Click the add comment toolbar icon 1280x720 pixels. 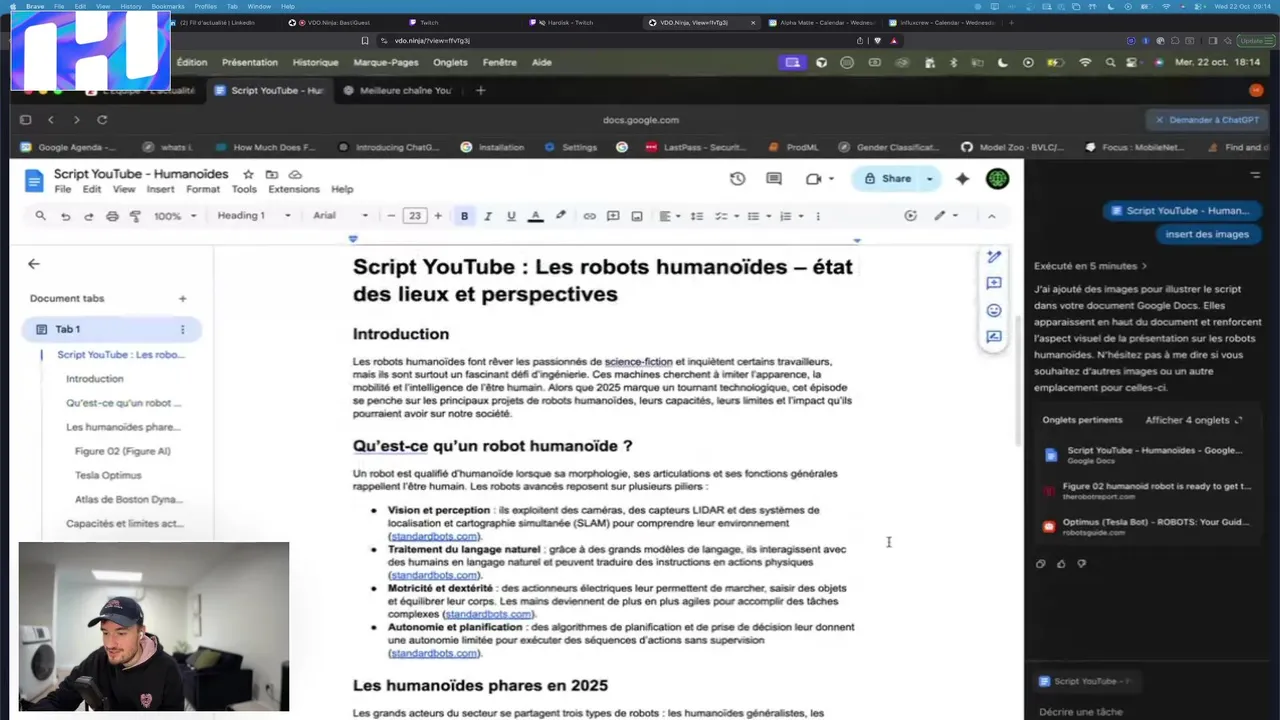(613, 216)
